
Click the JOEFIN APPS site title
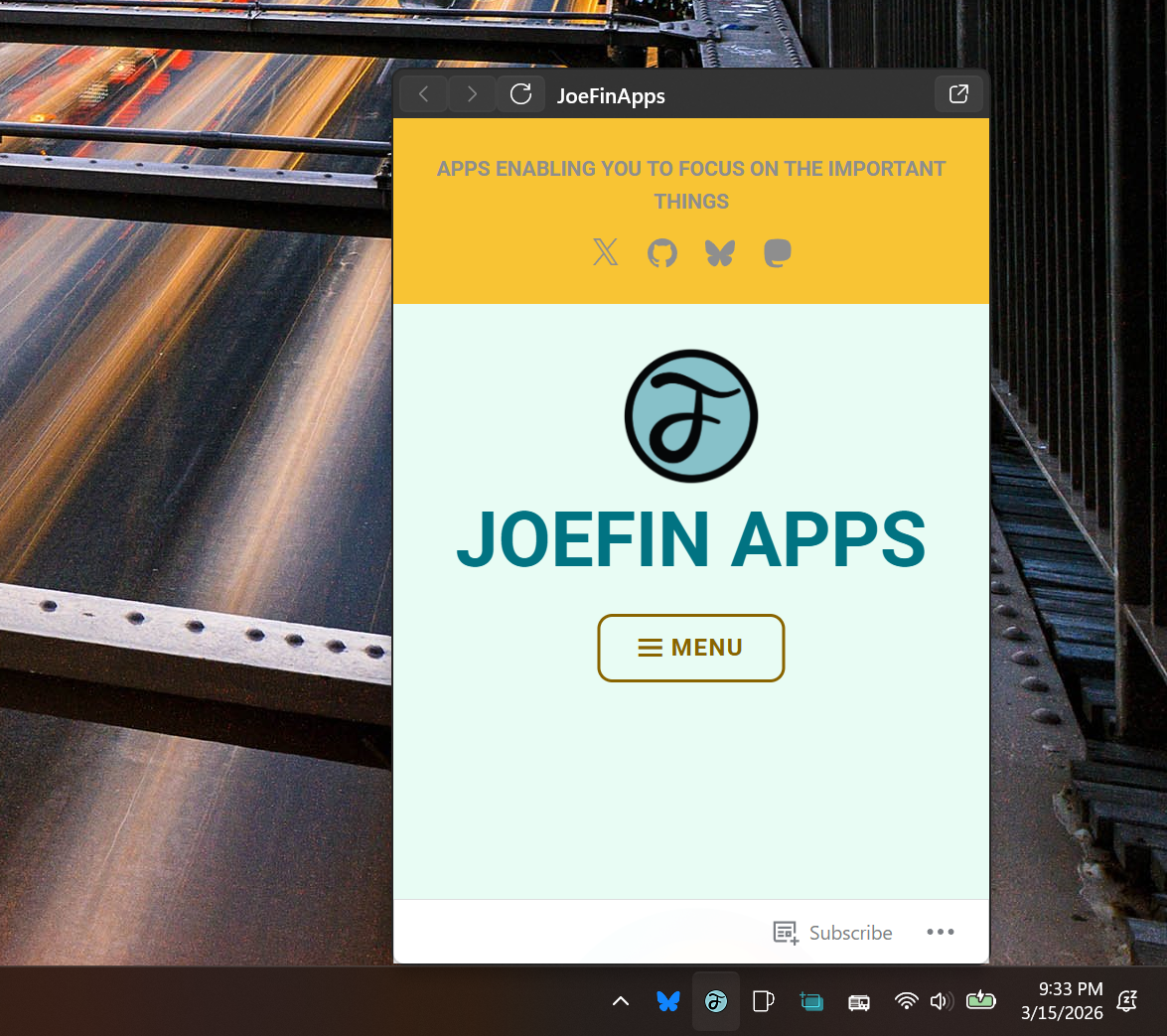click(691, 540)
